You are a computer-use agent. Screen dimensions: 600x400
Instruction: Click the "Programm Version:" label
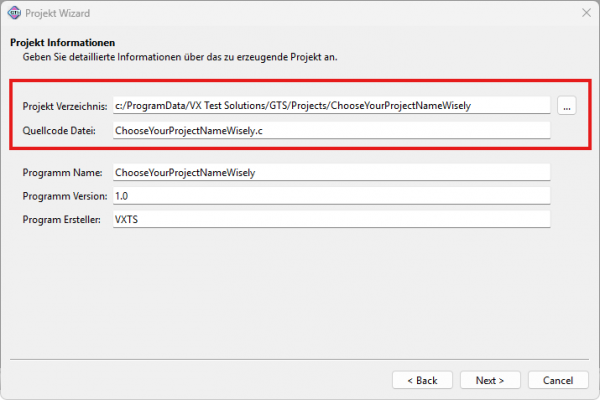pos(65,195)
